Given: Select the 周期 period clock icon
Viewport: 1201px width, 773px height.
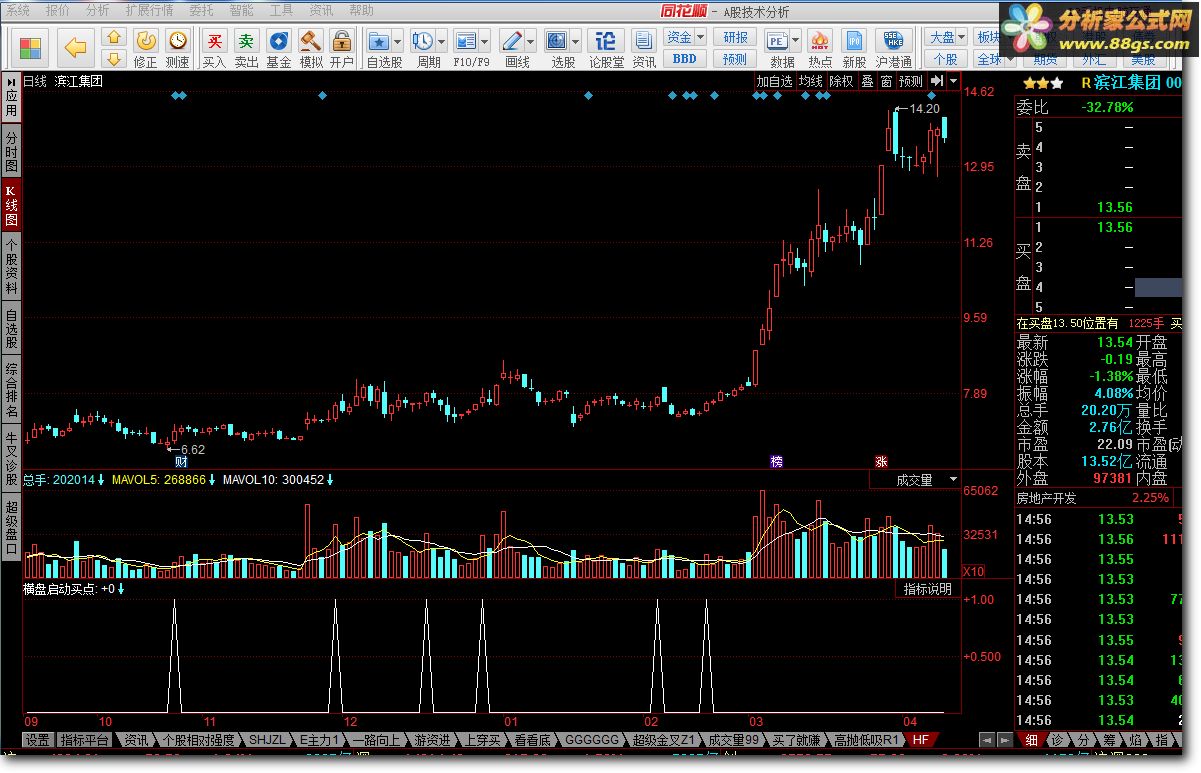Looking at the screenshot, I should [423, 41].
